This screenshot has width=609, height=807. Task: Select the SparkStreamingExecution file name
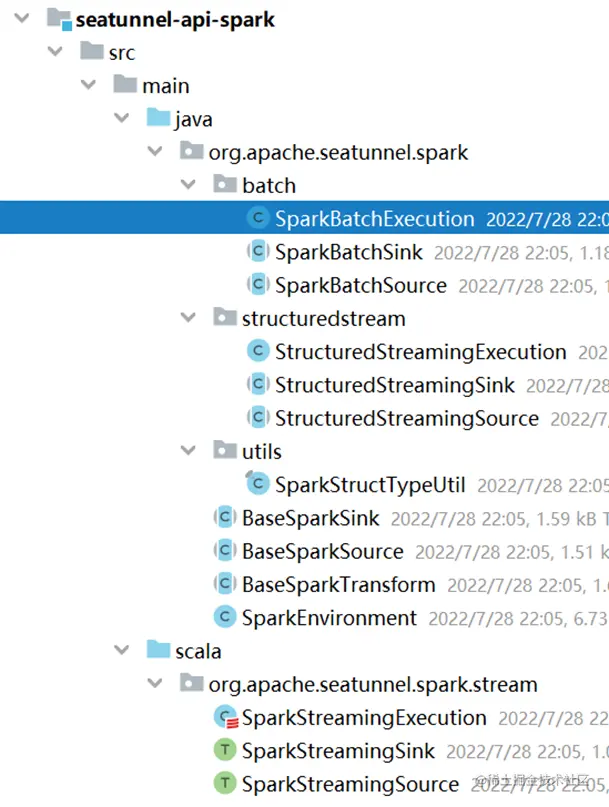[x=364, y=718]
